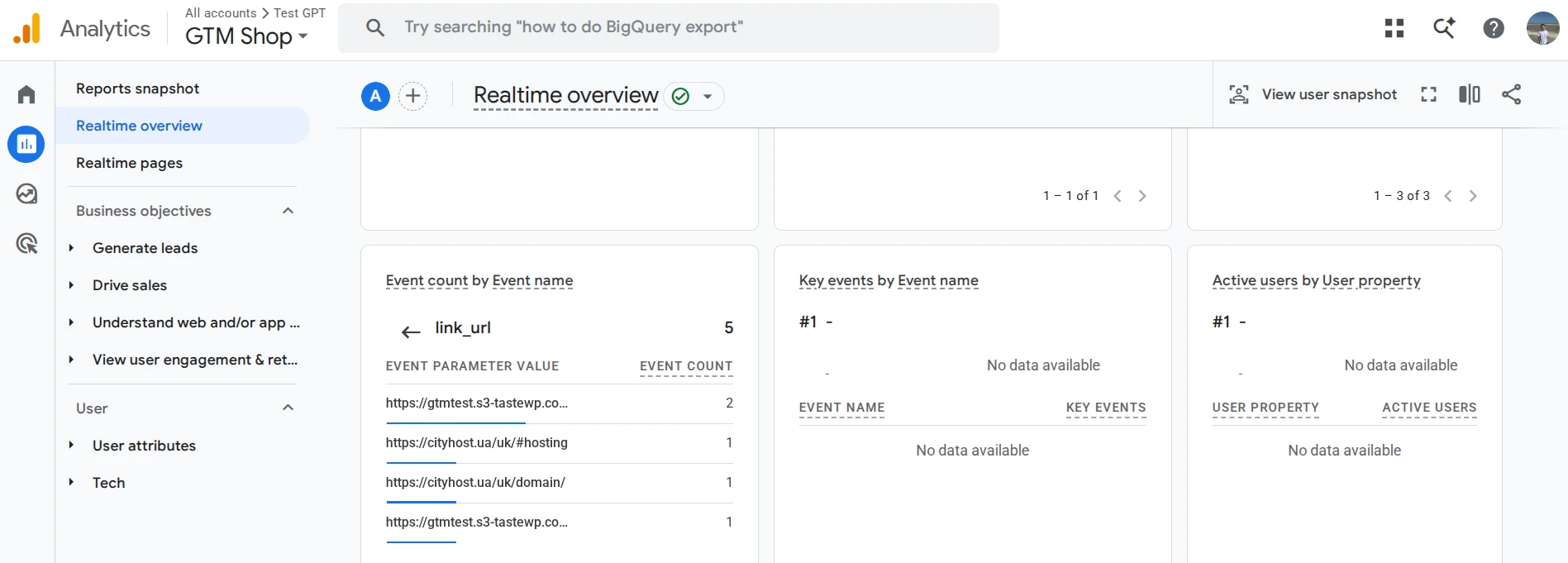Click the USER PROPERTY column header
Image resolution: width=1568 pixels, height=563 pixels.
pyautogui.click(x=1265, y=408)
